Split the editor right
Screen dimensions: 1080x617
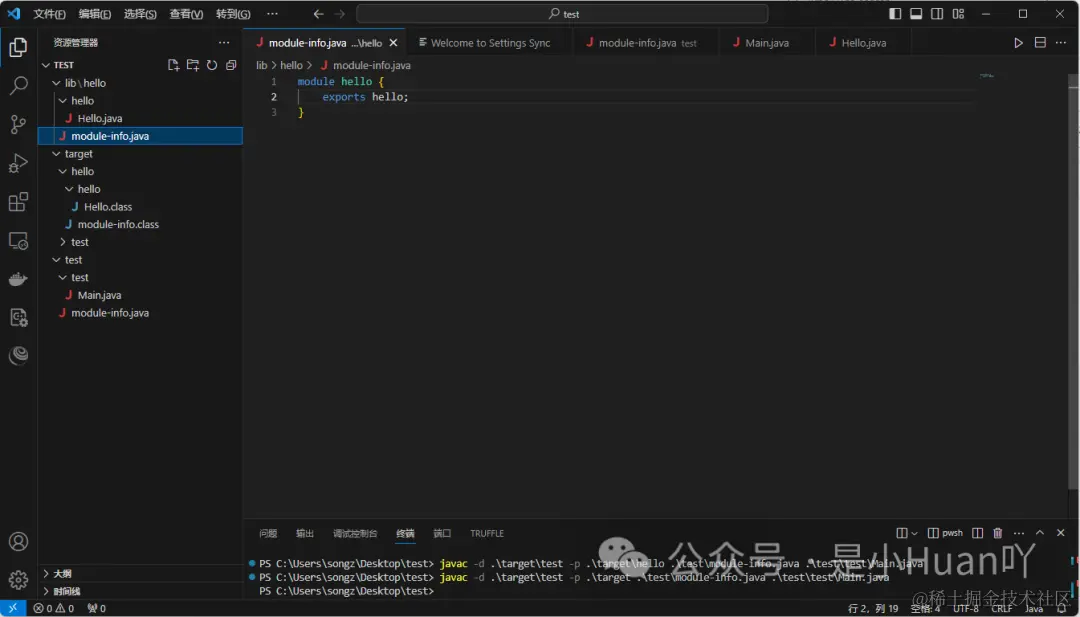coord(1040,43)
